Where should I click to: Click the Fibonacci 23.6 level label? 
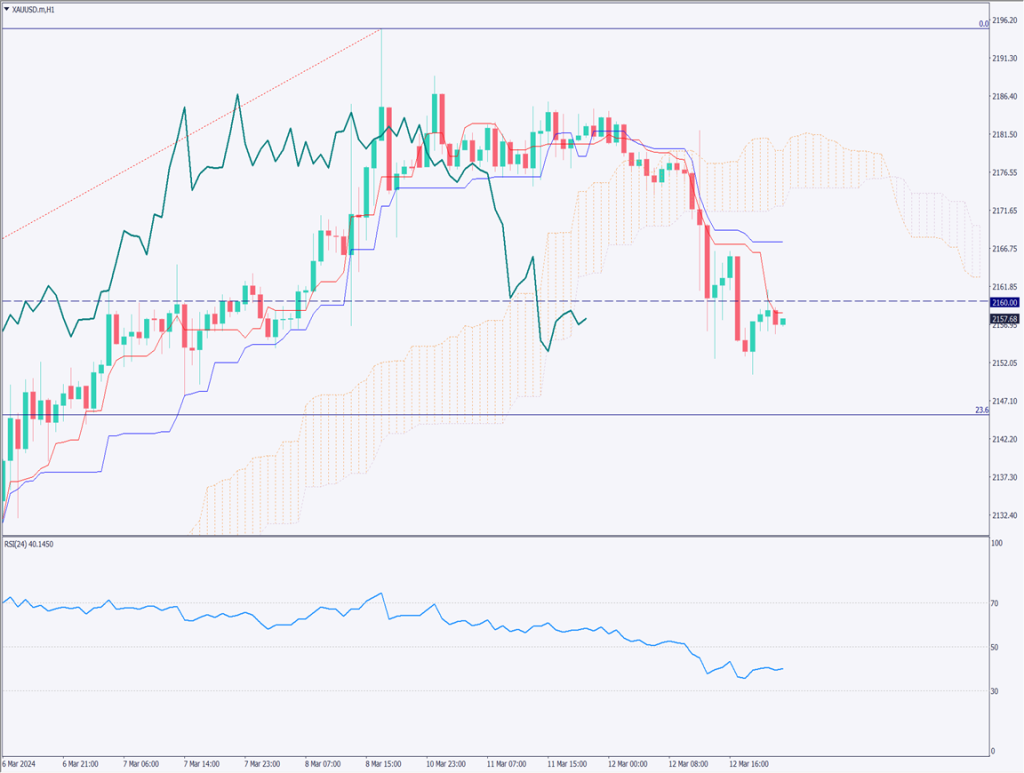(x=981, y=410)
